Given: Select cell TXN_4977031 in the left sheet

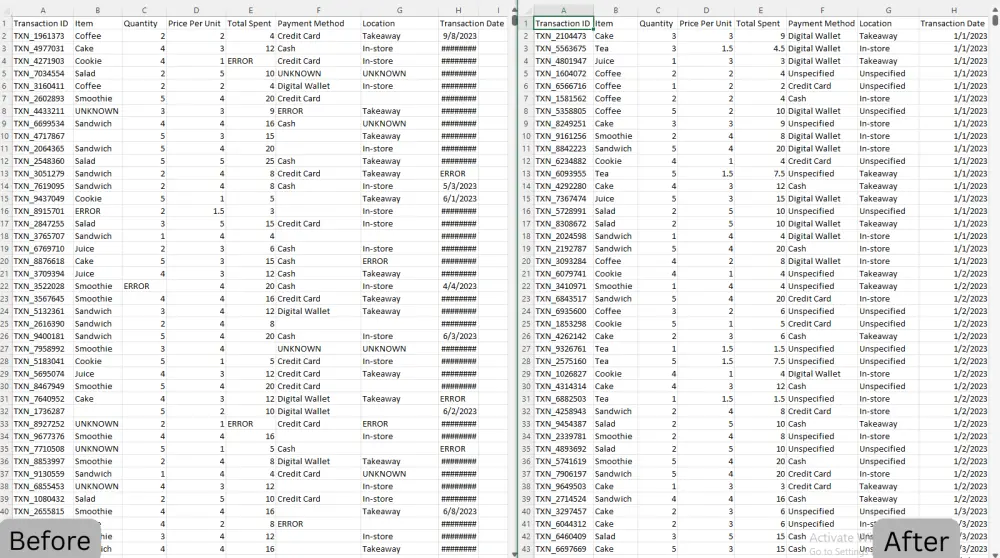Looking at the screenshot, I should 42,48.
